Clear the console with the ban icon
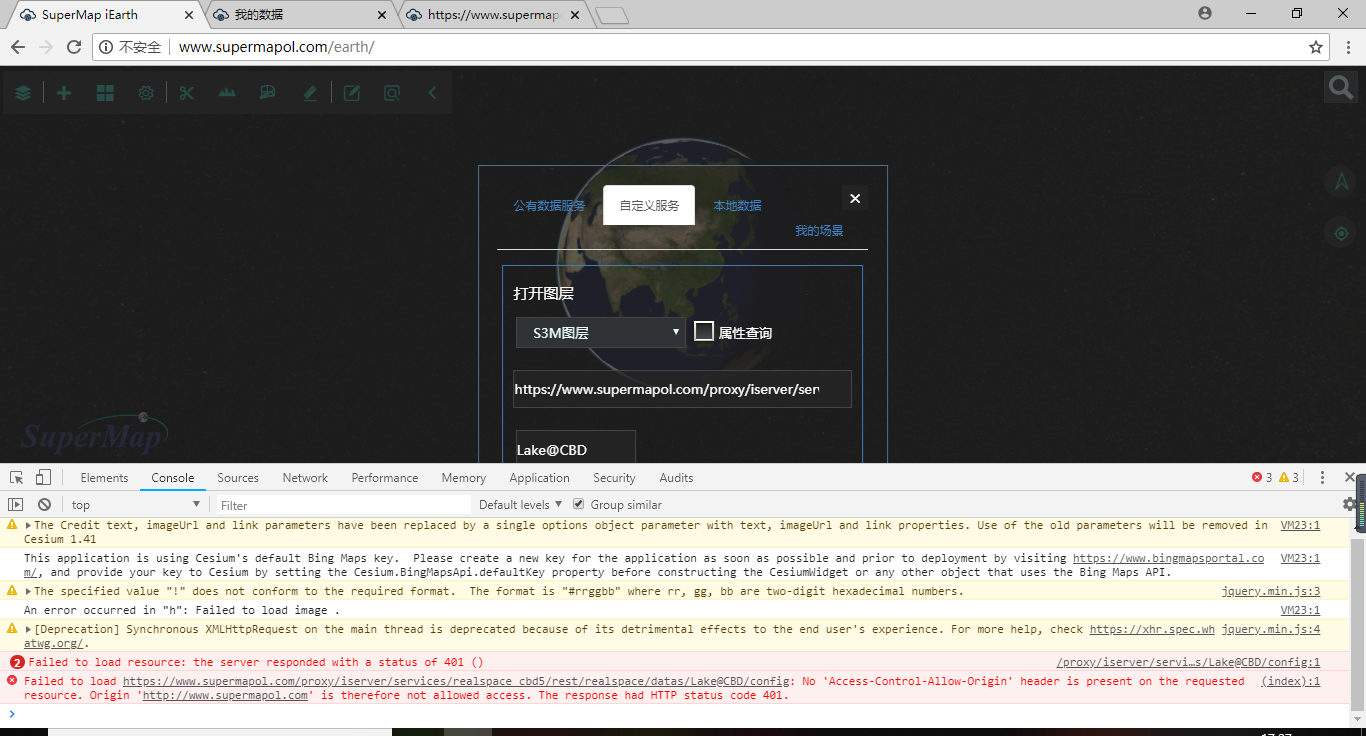The width and height of the screenshot is (1366, 736). (44, 505)
